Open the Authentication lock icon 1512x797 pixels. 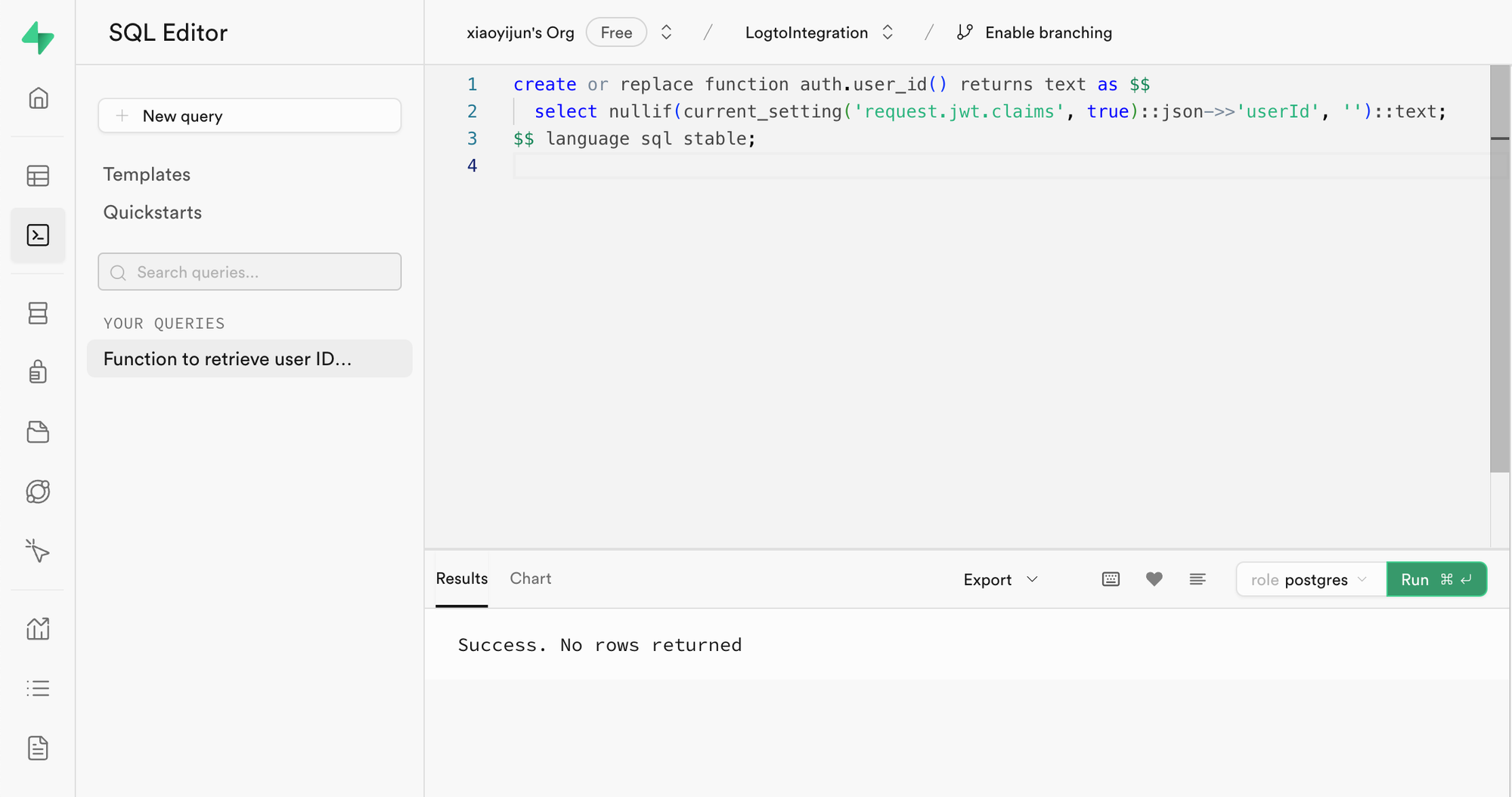pyautogui.click(x=38, y=371)
